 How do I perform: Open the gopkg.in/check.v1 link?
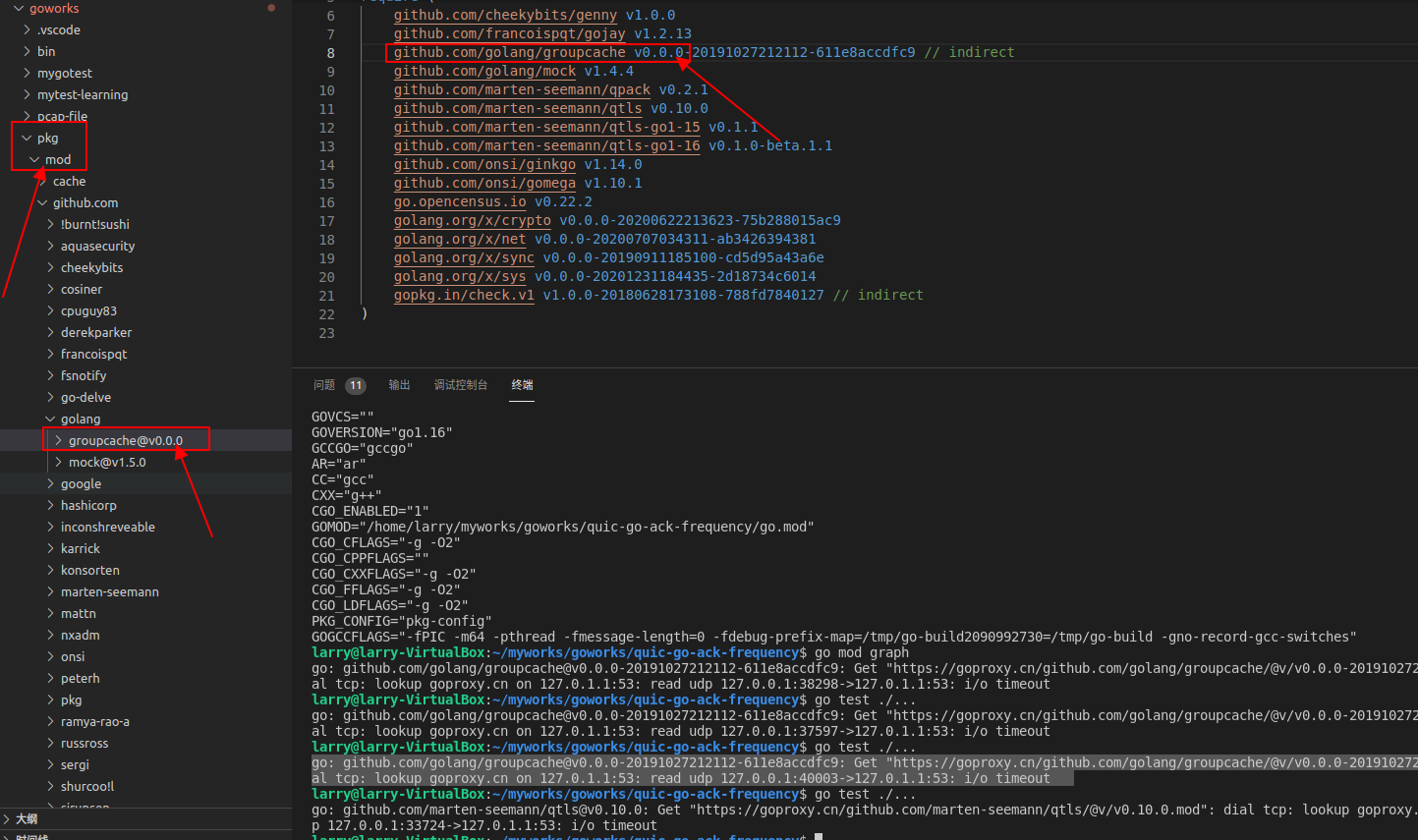[463, 295]
